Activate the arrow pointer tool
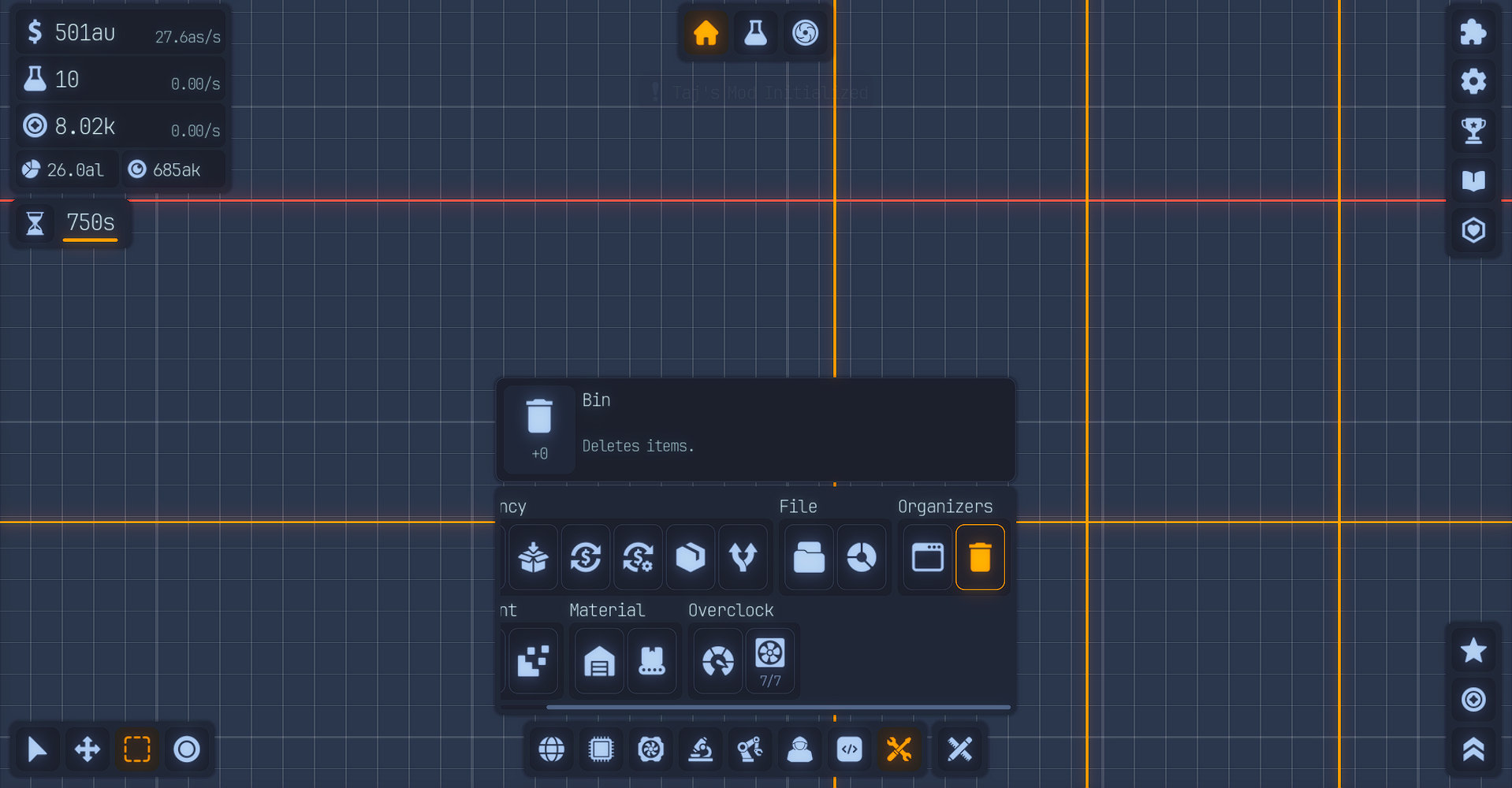Screen dimensions: 1512x788 (x=37, y=749)
